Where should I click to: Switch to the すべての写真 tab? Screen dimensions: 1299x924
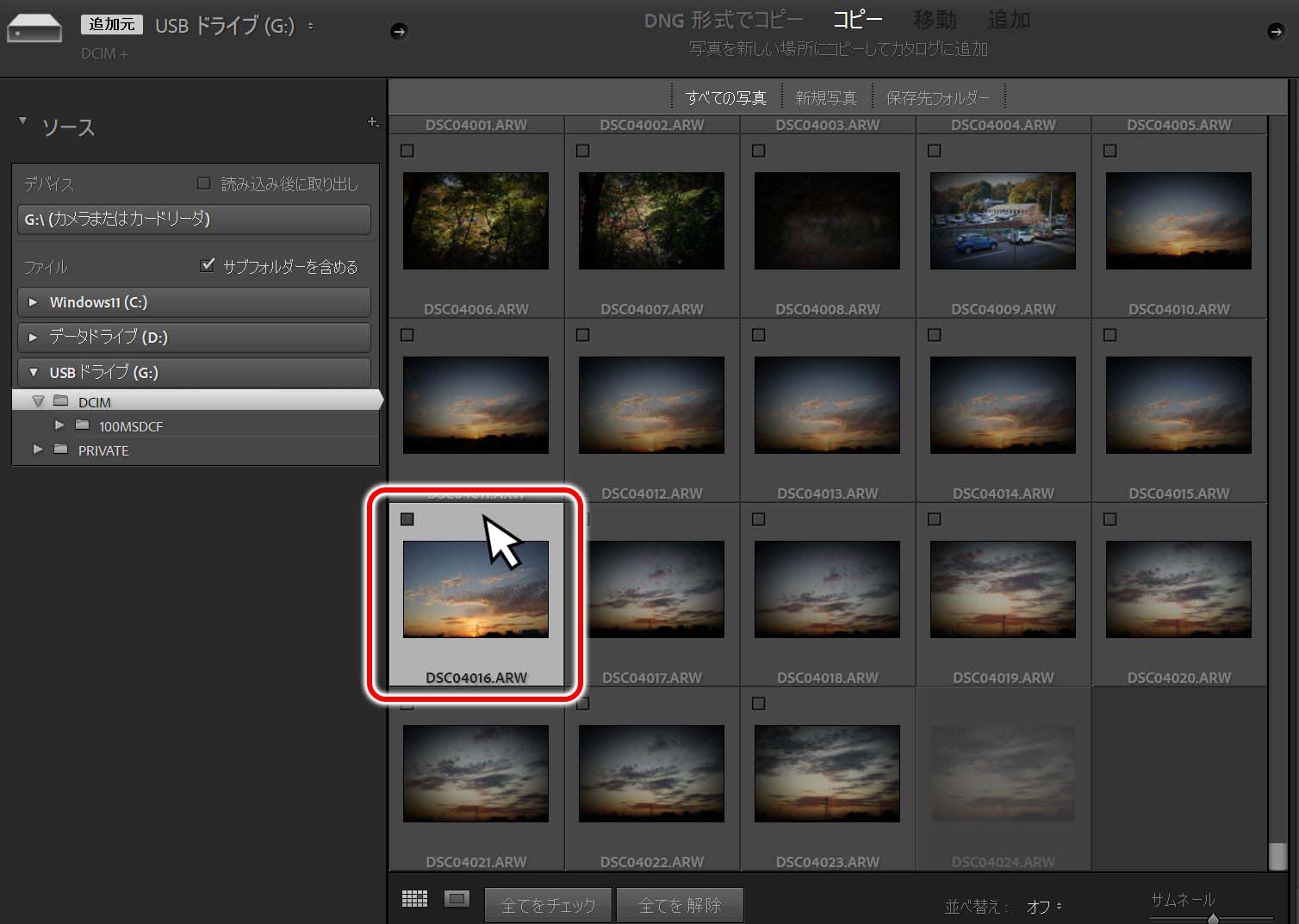726,98
